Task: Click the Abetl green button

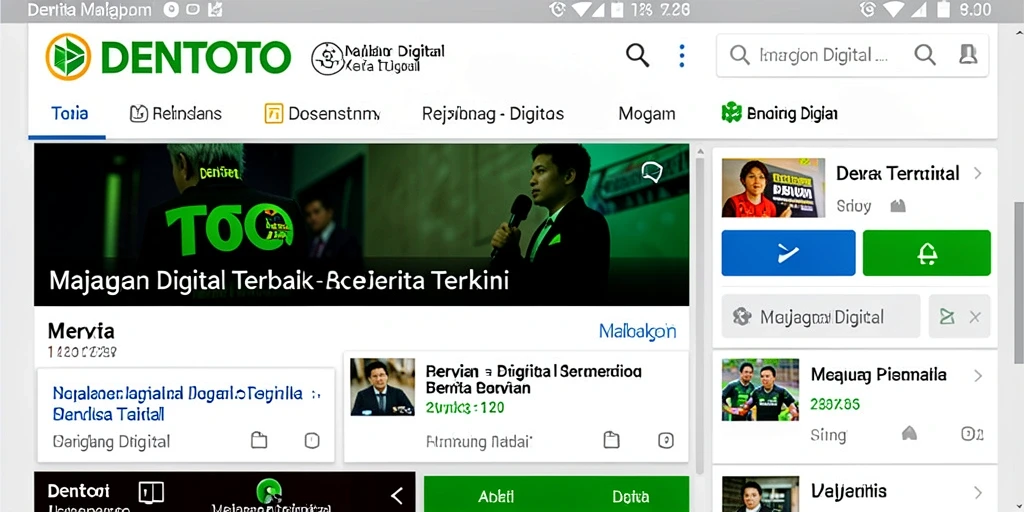Action: [x=496, y=496]
